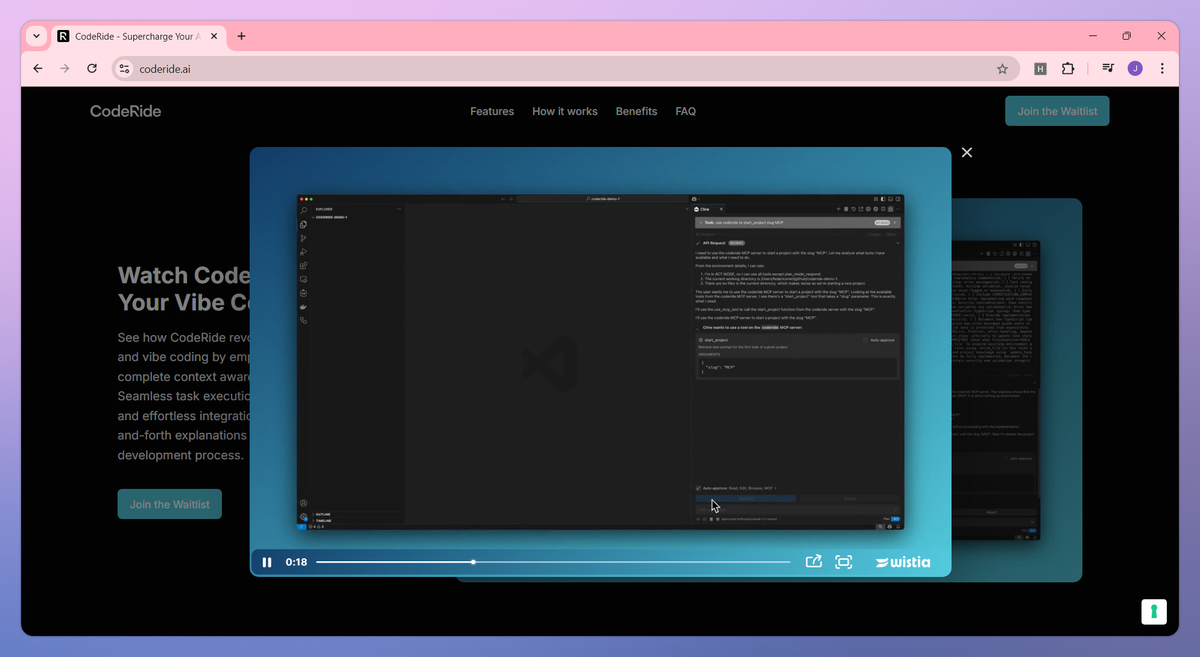
Task: Click the green floating widget icon
Action: point(1153,611)
